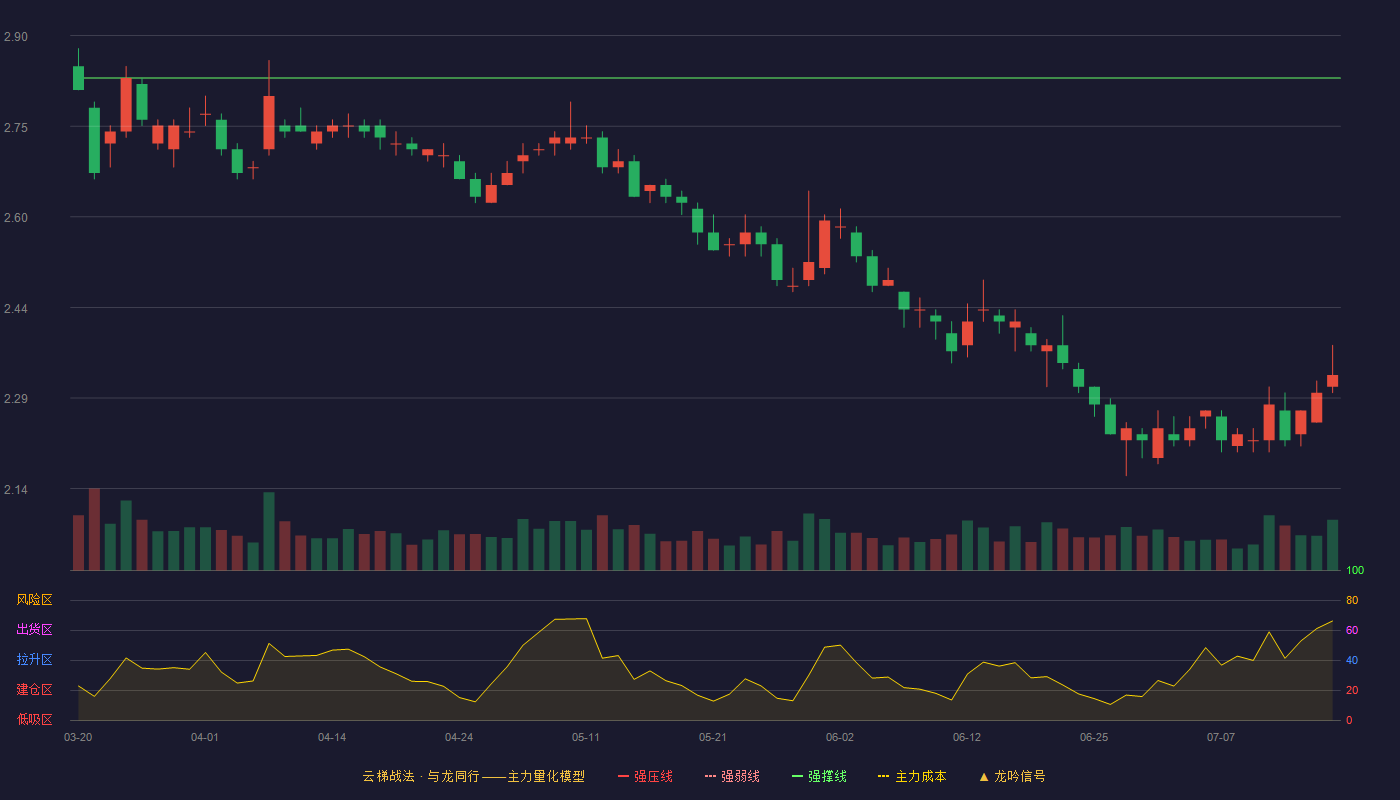The image size is (1400, 800).
Task: Click the 07-07 date axis marker
Action: [x=1221, y=737]
